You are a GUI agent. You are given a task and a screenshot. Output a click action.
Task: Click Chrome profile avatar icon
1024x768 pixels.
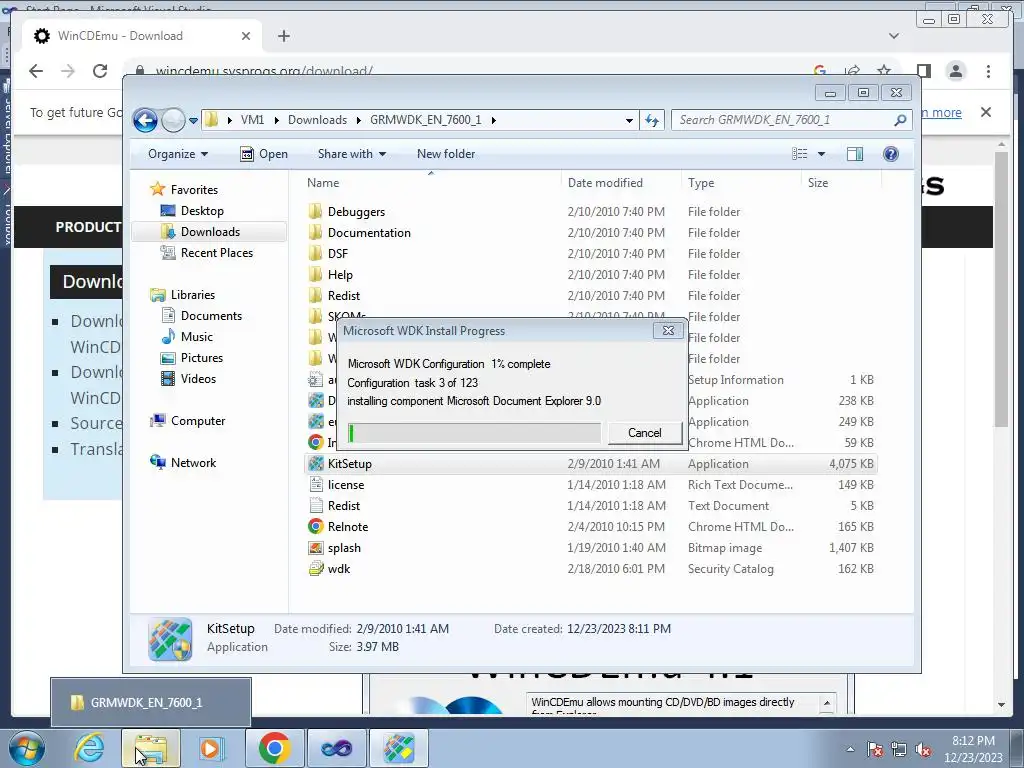pos(955,71)
